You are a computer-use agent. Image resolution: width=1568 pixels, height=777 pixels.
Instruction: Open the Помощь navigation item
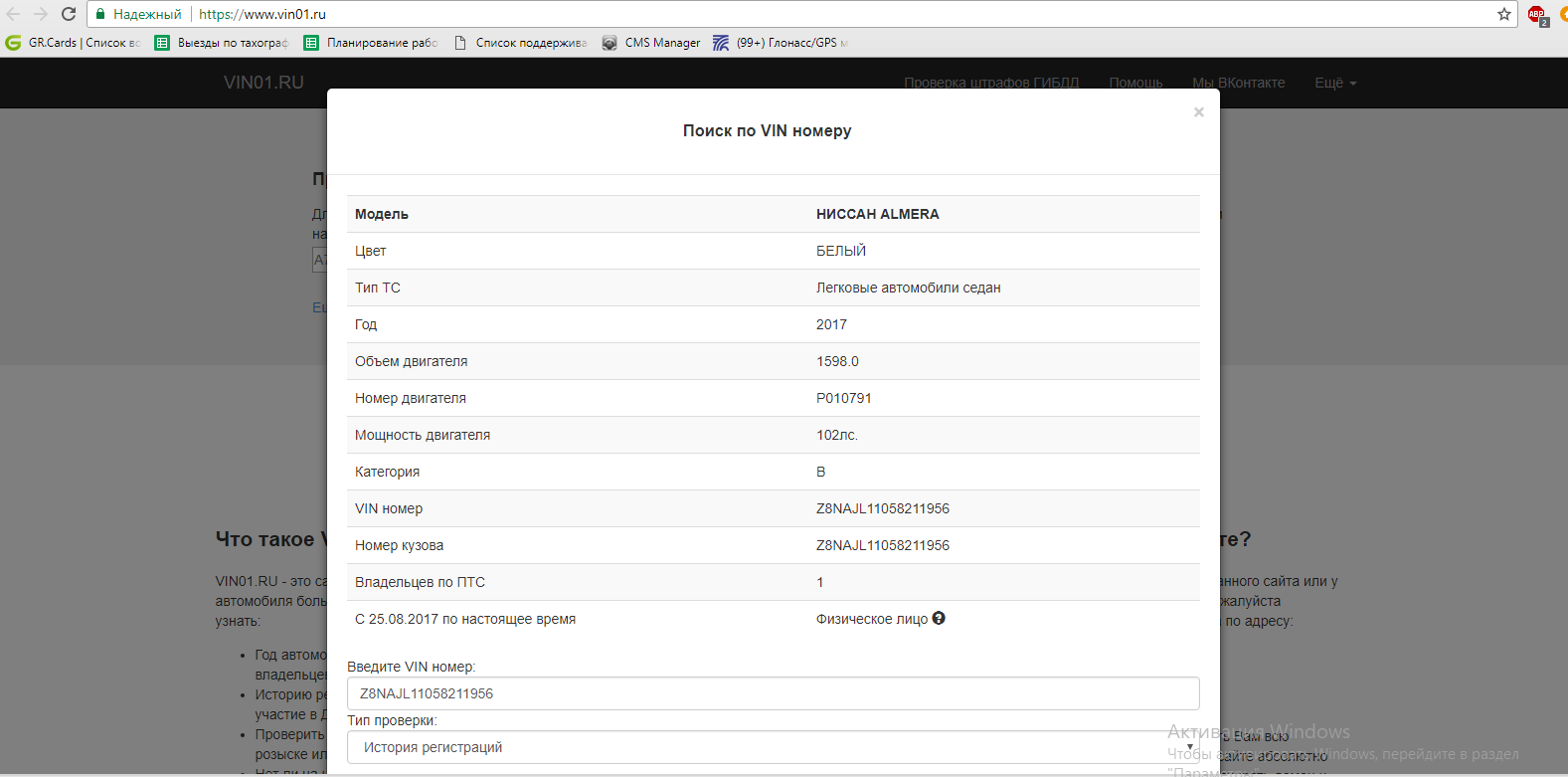coord(1135,83)
